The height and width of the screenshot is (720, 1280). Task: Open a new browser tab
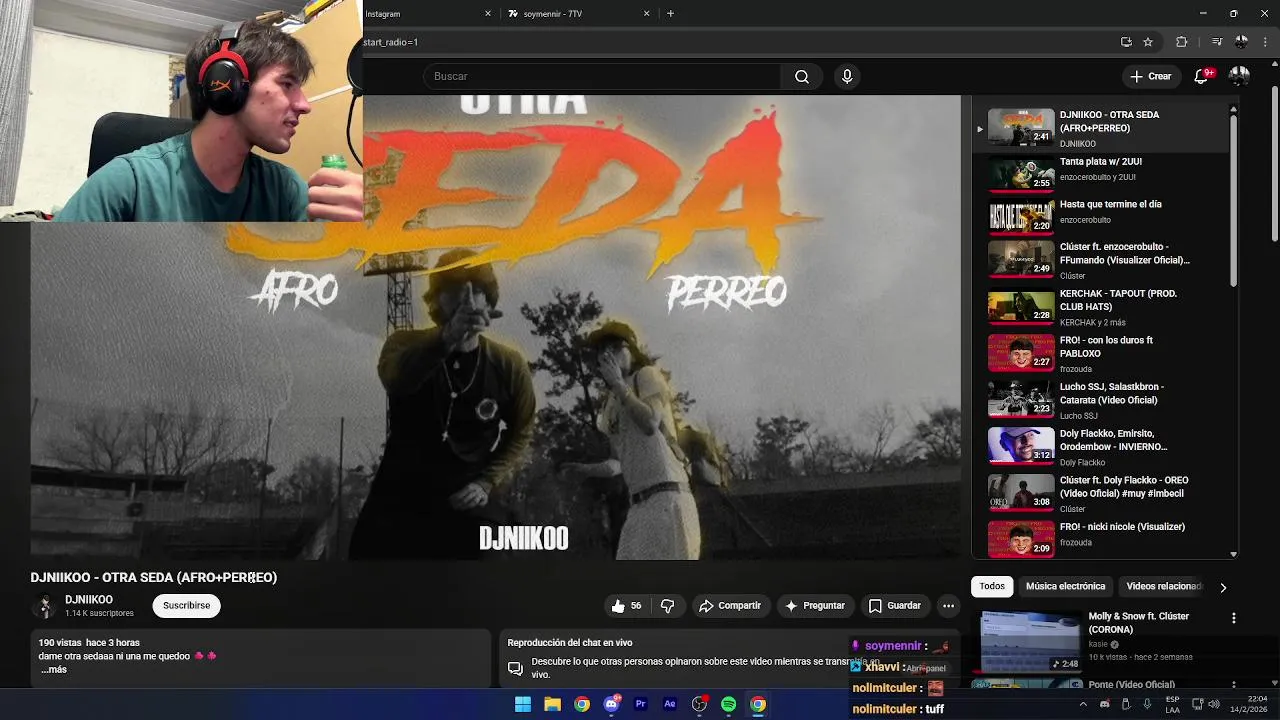(670, 14)
